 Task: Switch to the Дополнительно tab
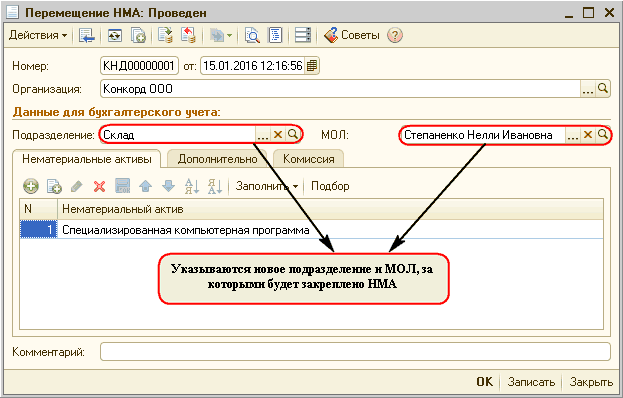coord(217,159)
